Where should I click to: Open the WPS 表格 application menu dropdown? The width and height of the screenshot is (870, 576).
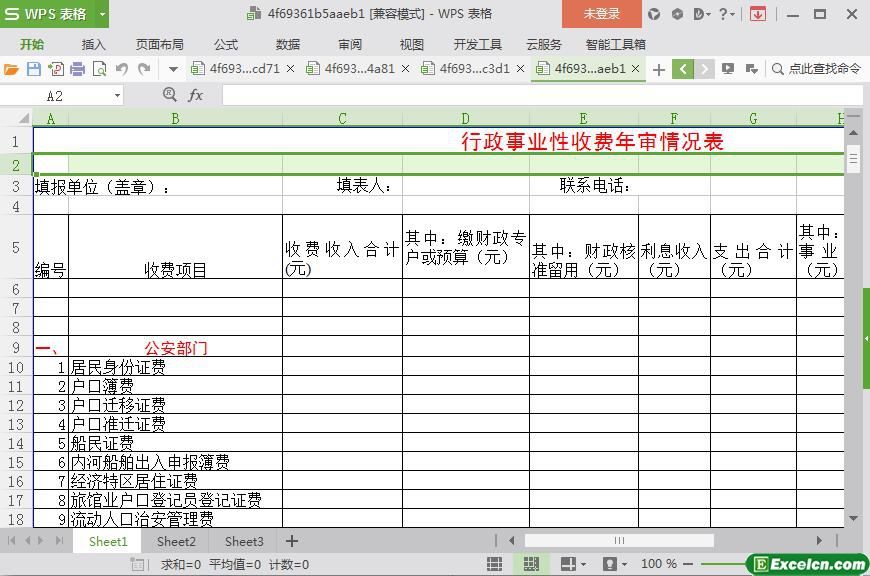55,14
